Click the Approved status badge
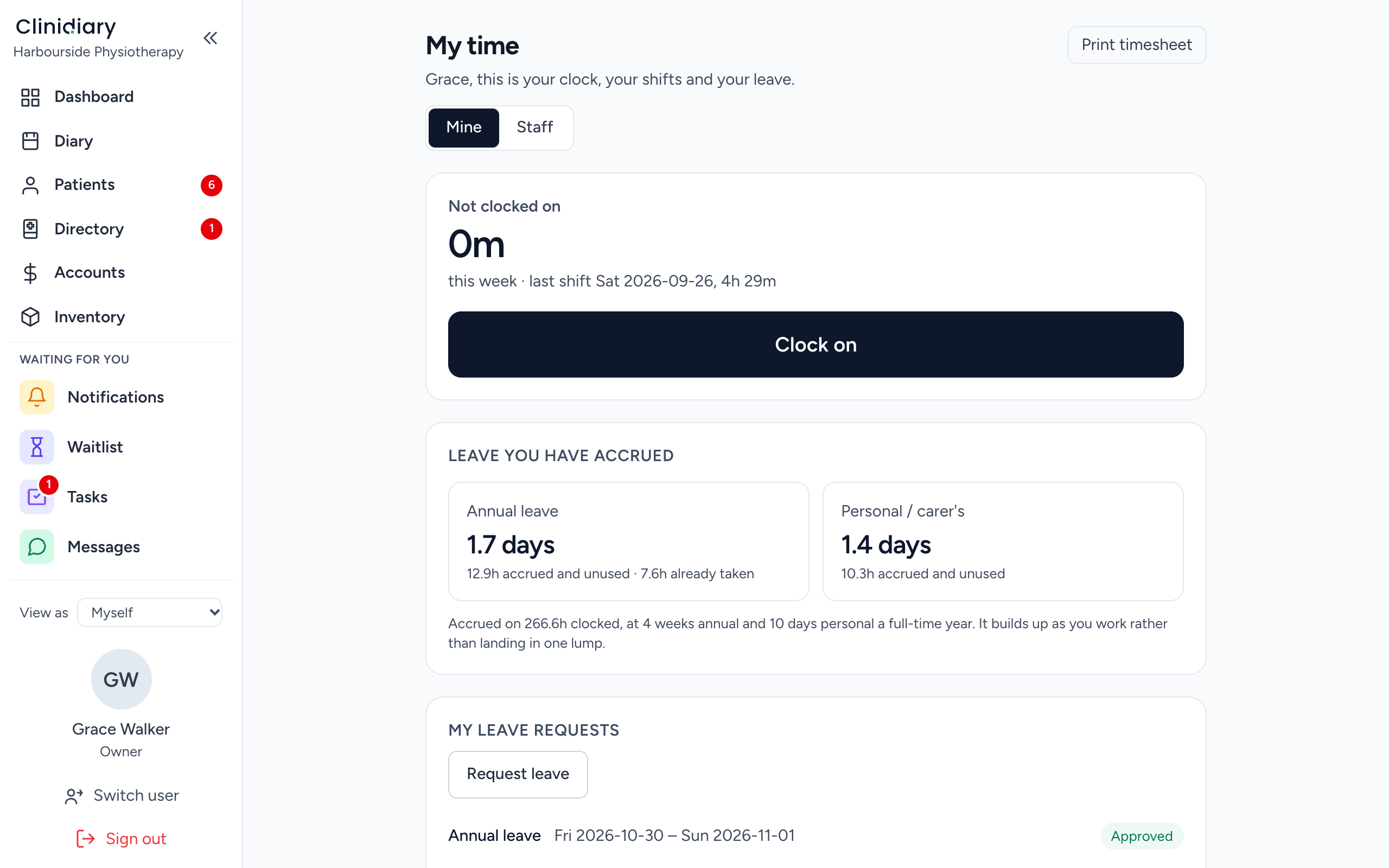Viewport: 1389px width, 868px height. tap(1141, 836)
